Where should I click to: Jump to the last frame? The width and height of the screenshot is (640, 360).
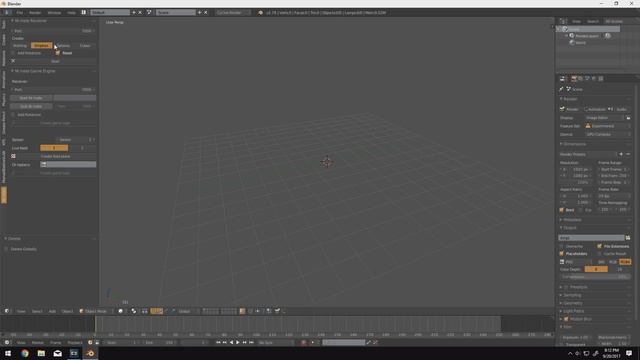pyautogui.click(x=251, y=342)
